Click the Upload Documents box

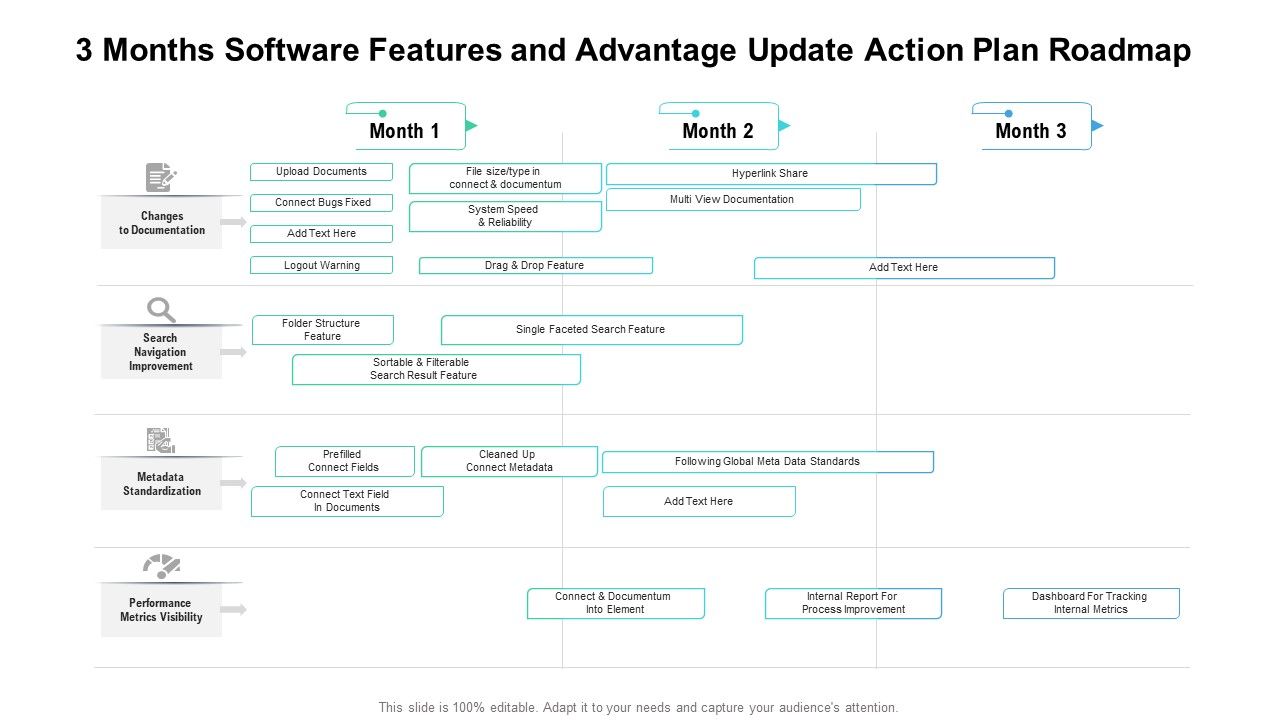[321, 172]
